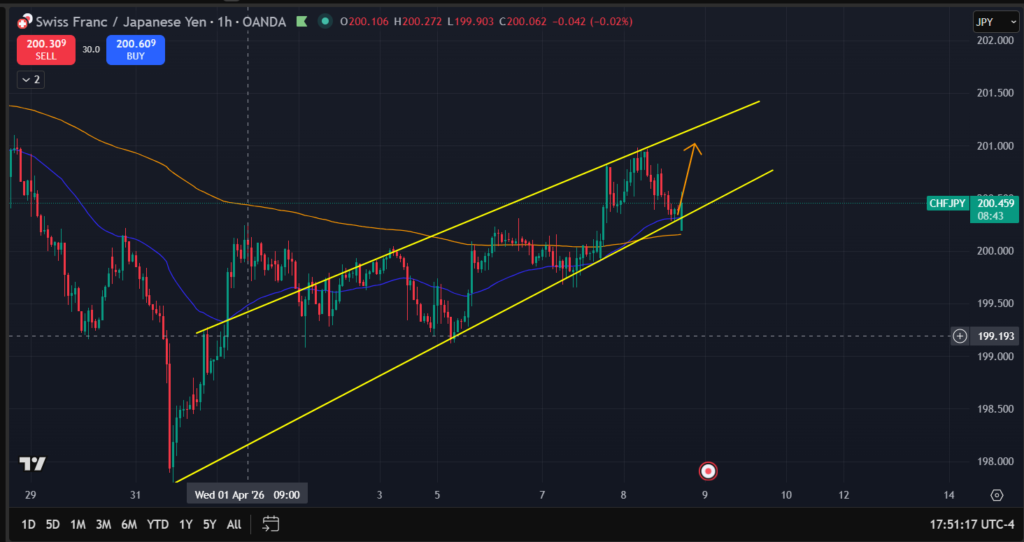Click the low value L199.903
Viewport: 1024px width, 542px height.
472,22
